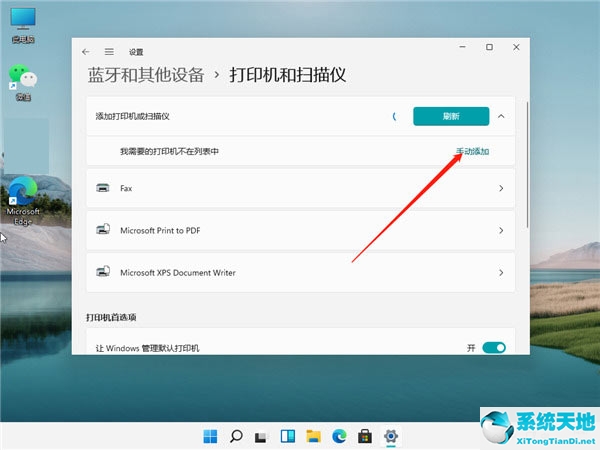This screenshot has height=450, width=600.
Task: Launch Microsoft Edge from the taskbar
Action: (339, 436)
